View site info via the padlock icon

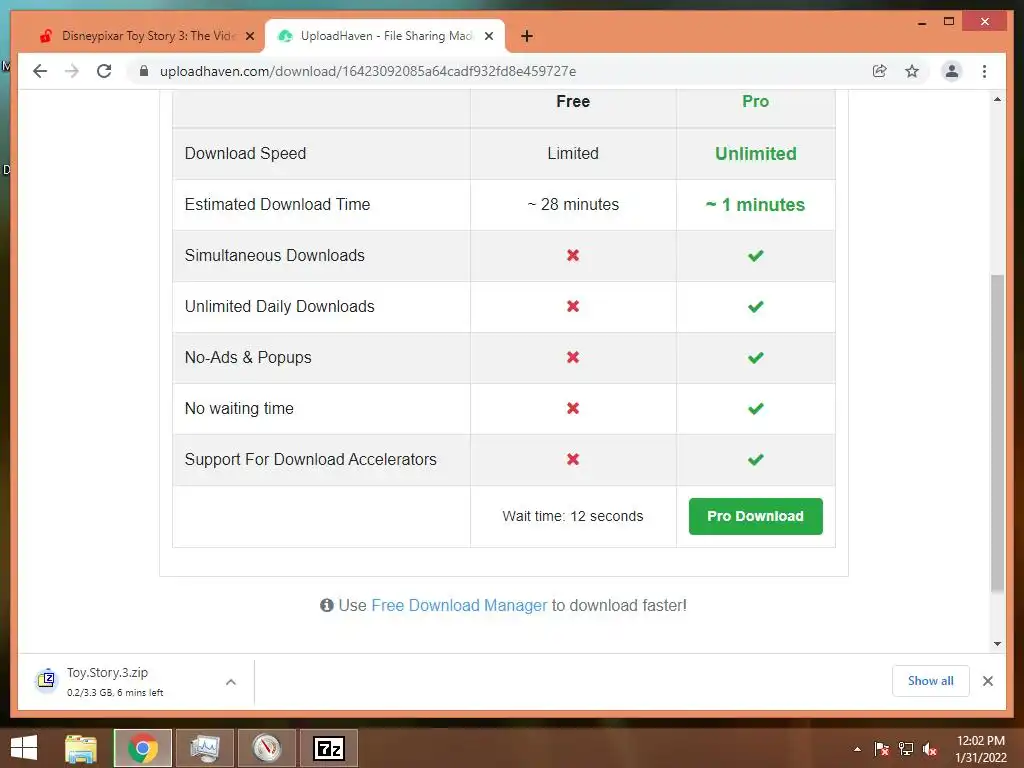tap(144, 71)
